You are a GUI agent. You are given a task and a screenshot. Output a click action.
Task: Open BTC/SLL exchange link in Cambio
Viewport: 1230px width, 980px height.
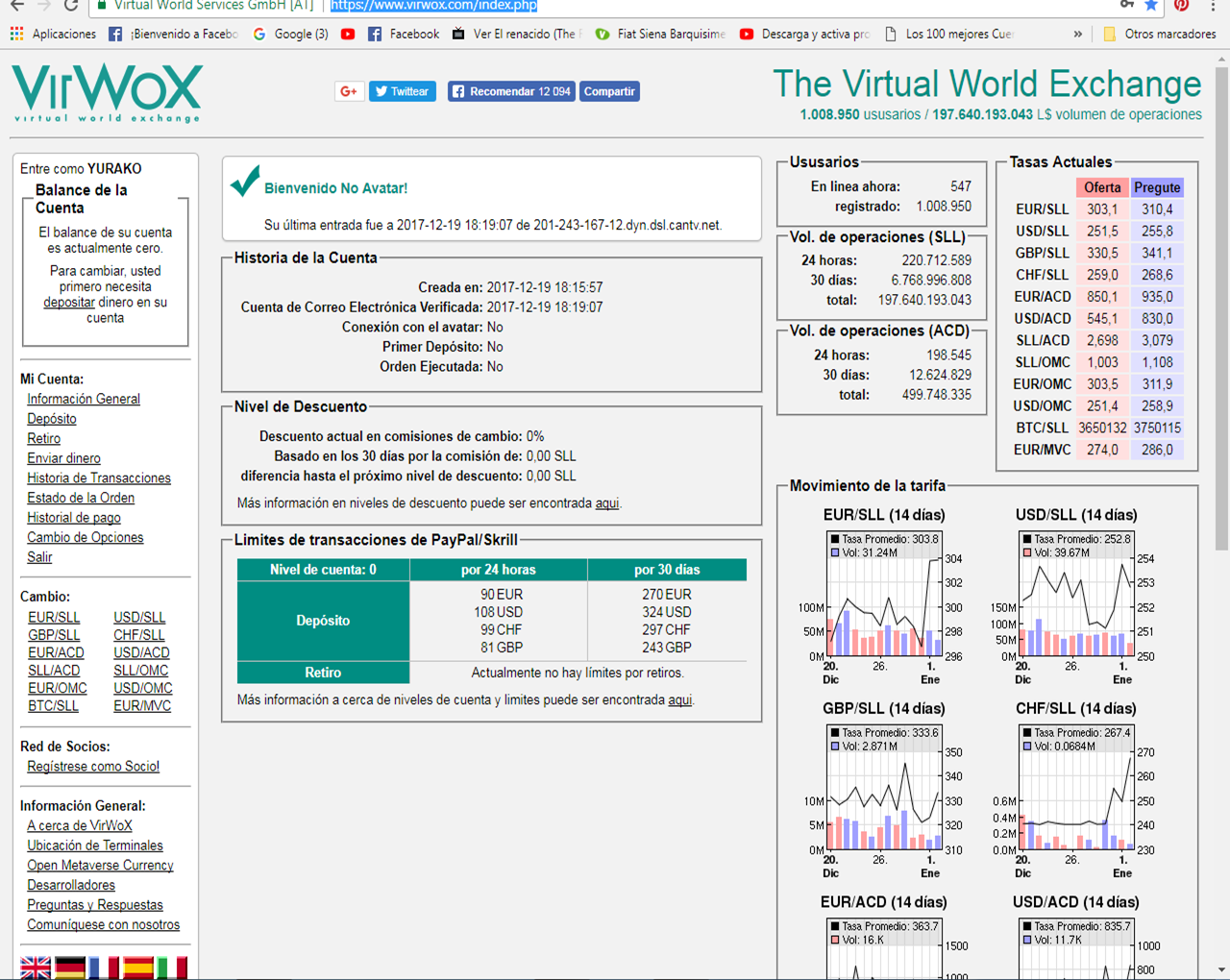point(53,705)
